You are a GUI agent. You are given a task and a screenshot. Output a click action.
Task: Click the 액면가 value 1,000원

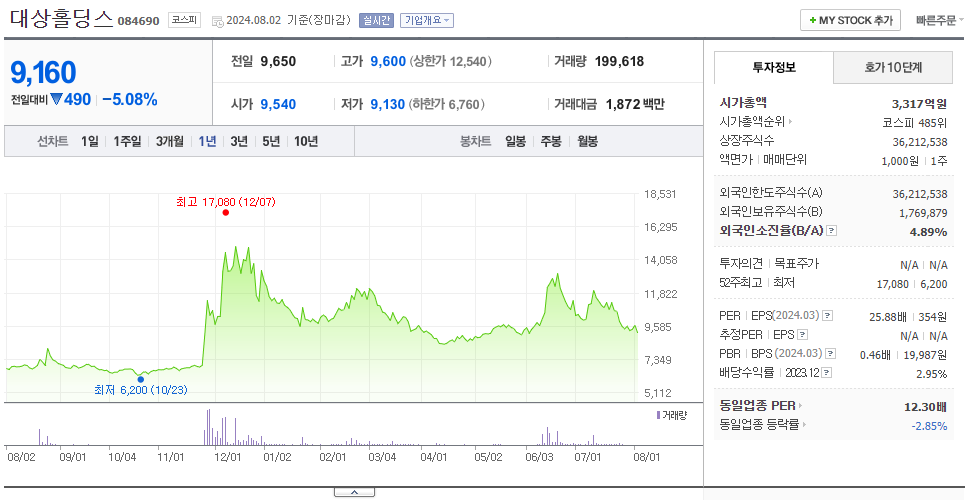pyautogui.click(x=901, y=160)
